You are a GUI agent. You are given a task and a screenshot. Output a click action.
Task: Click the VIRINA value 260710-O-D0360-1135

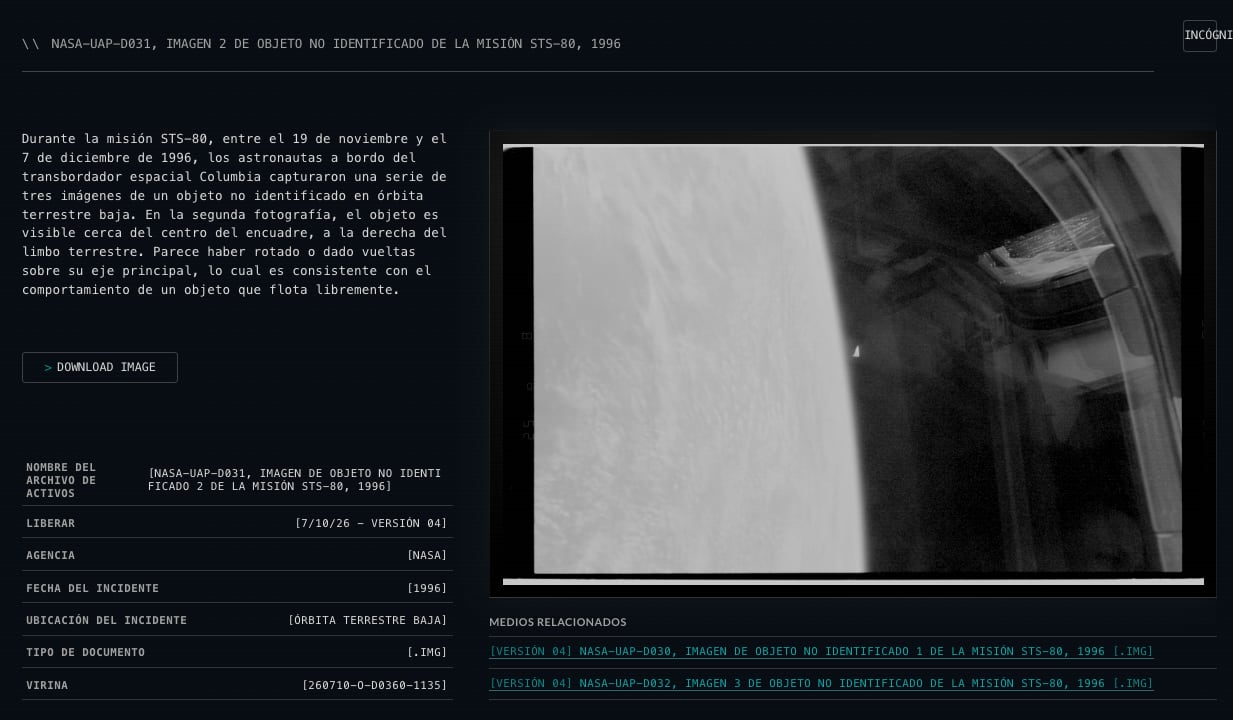375,685
